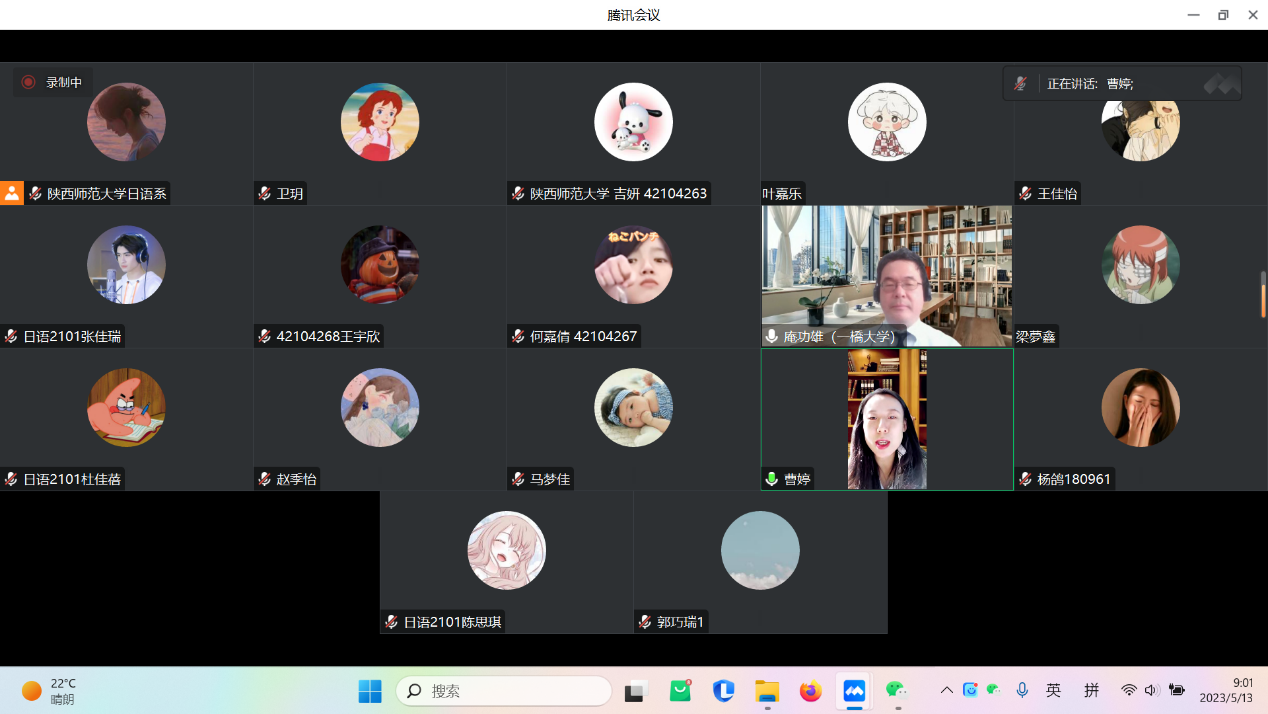Click the muted mic icon beside 郭巧瑞1
The height and width of the screenshot is (714, 1268).
point(645,622)
